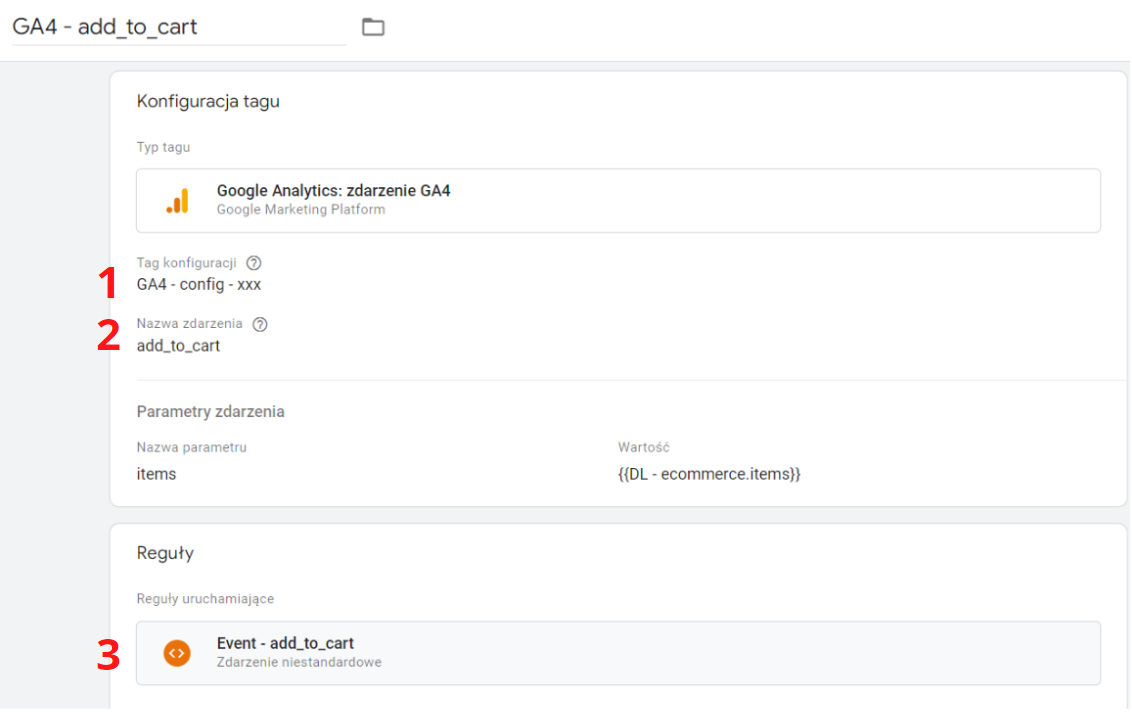The image size is (1132, 712).
Task: Click the orange custom event trigger icon
Action: coord(177,653)
